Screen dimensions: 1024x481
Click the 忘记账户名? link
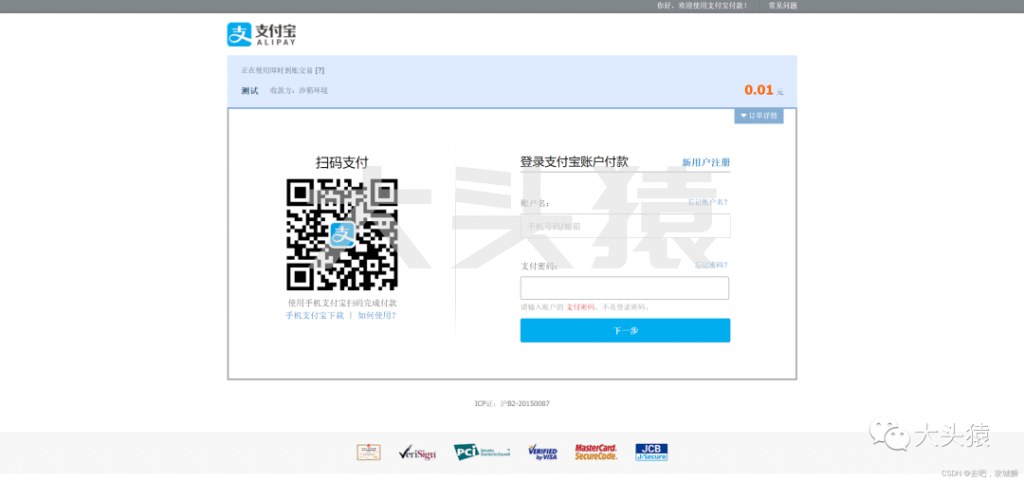coord(707,202)
